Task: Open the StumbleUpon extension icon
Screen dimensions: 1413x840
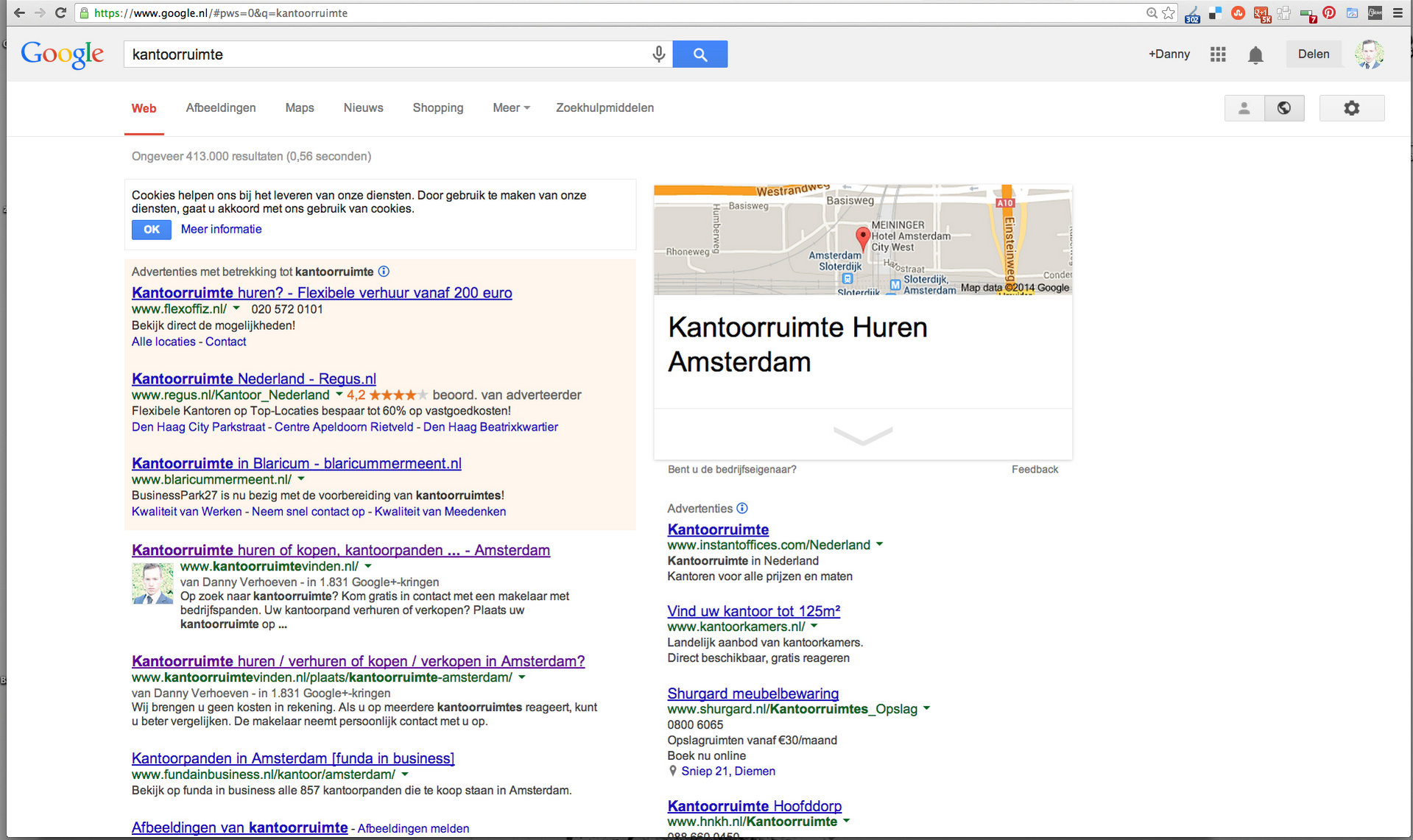Action: tap(1238, 13)
